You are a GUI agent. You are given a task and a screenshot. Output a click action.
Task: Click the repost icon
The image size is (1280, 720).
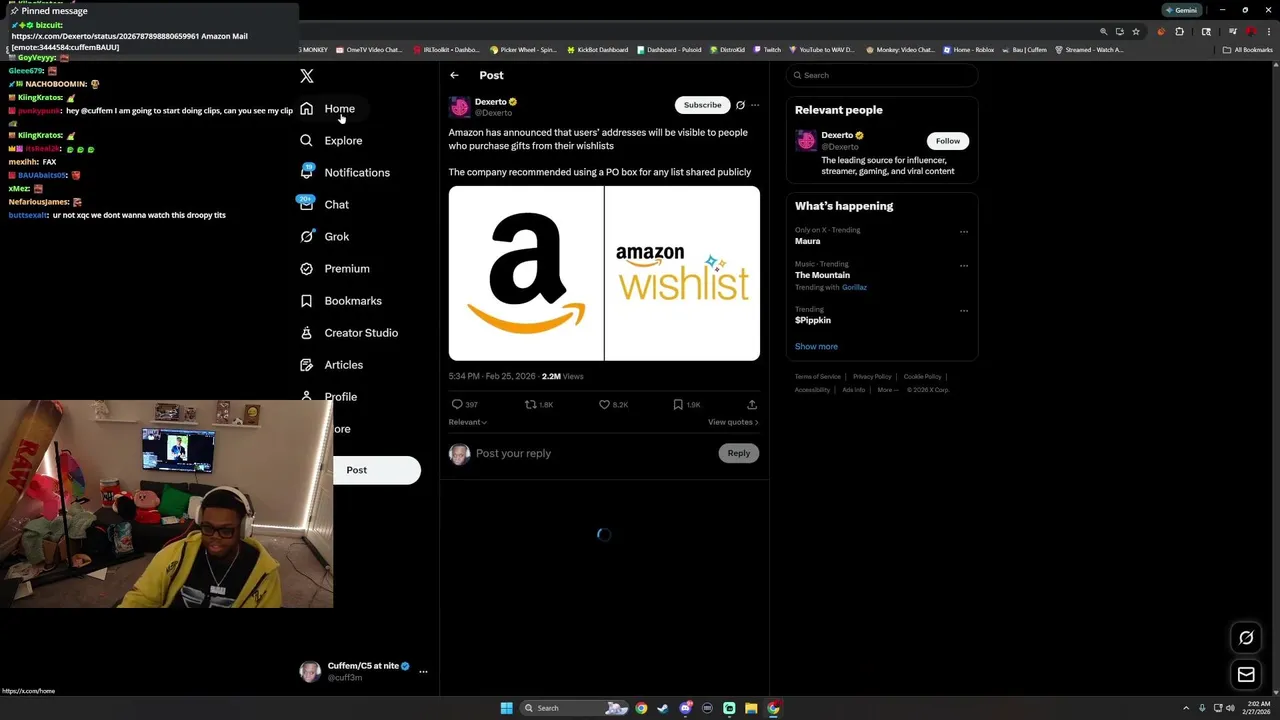pyautogui.click(x=531, y=404)
